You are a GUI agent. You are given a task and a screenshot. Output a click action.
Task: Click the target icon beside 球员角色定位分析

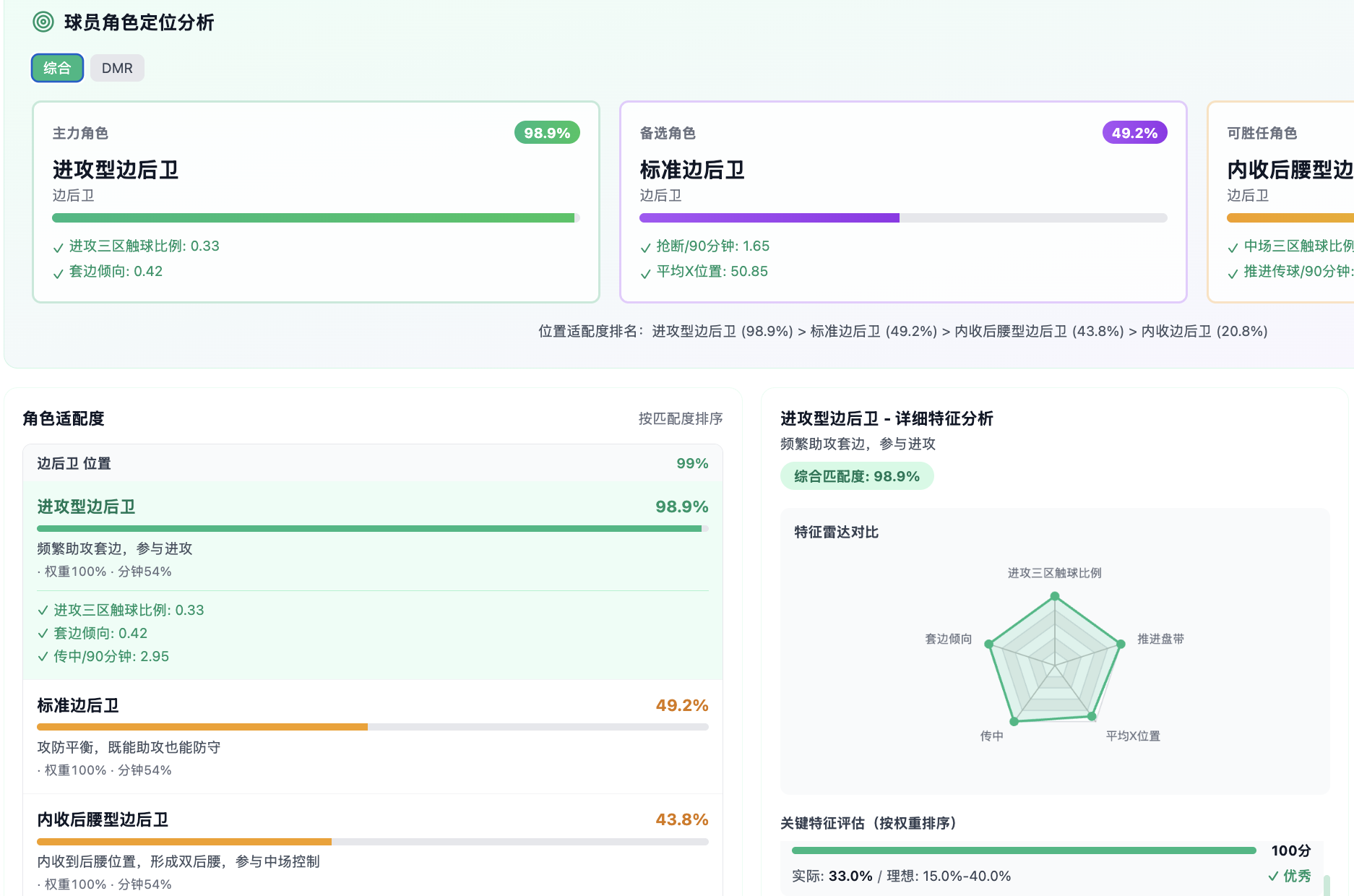coord(43,22)
